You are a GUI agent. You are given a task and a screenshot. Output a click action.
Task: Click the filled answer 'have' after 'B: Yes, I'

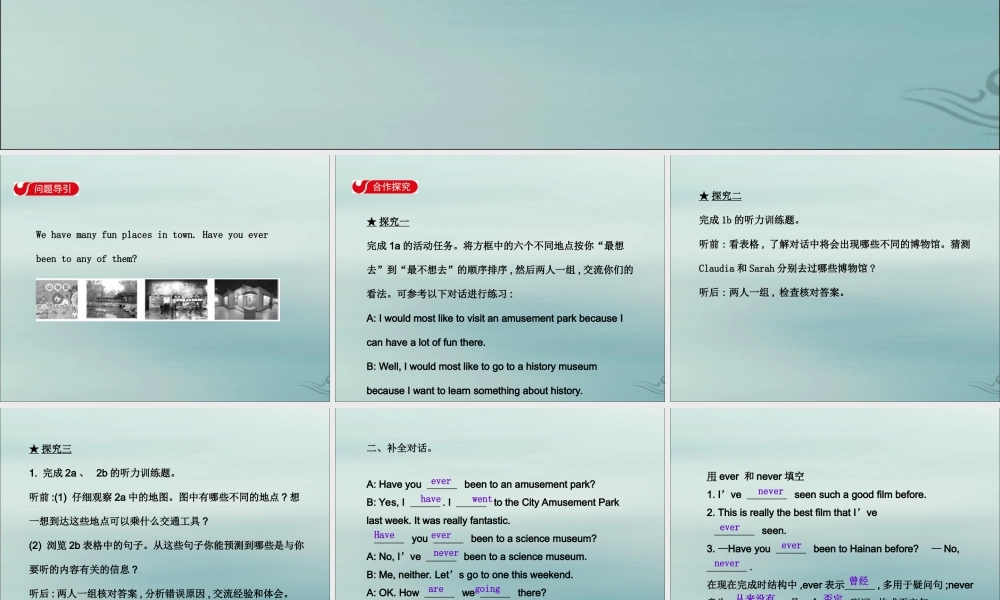point(430,499)
